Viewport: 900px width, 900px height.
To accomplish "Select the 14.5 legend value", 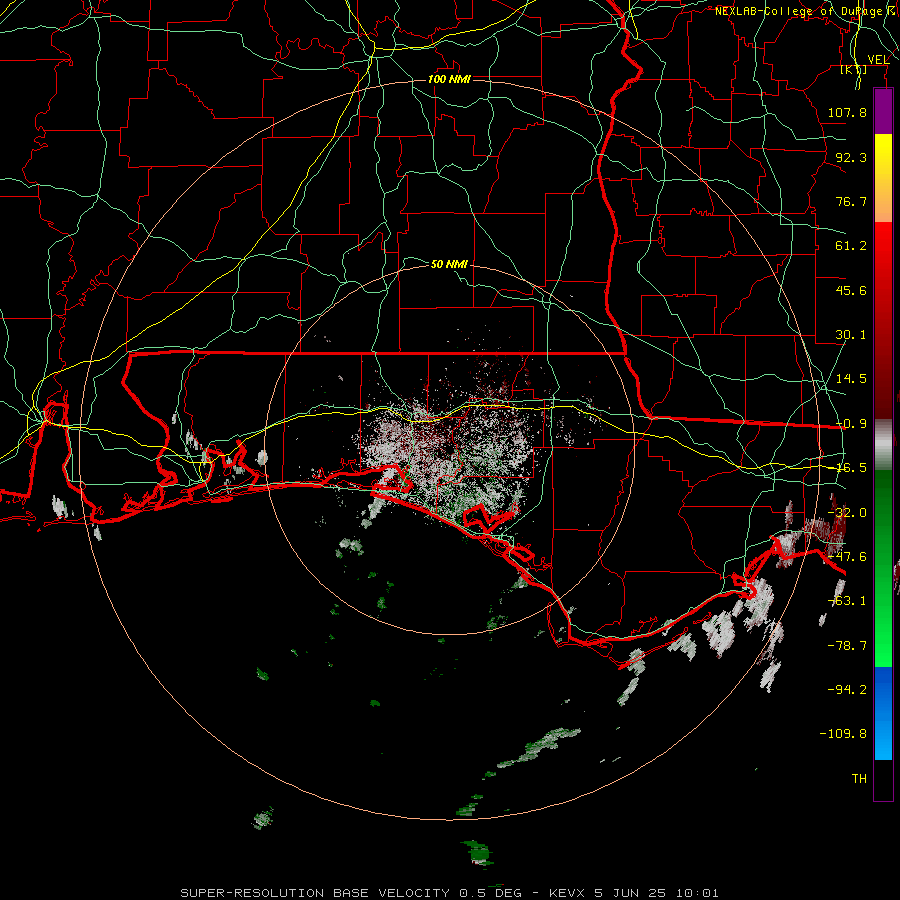I will click(x=851, y=379).
